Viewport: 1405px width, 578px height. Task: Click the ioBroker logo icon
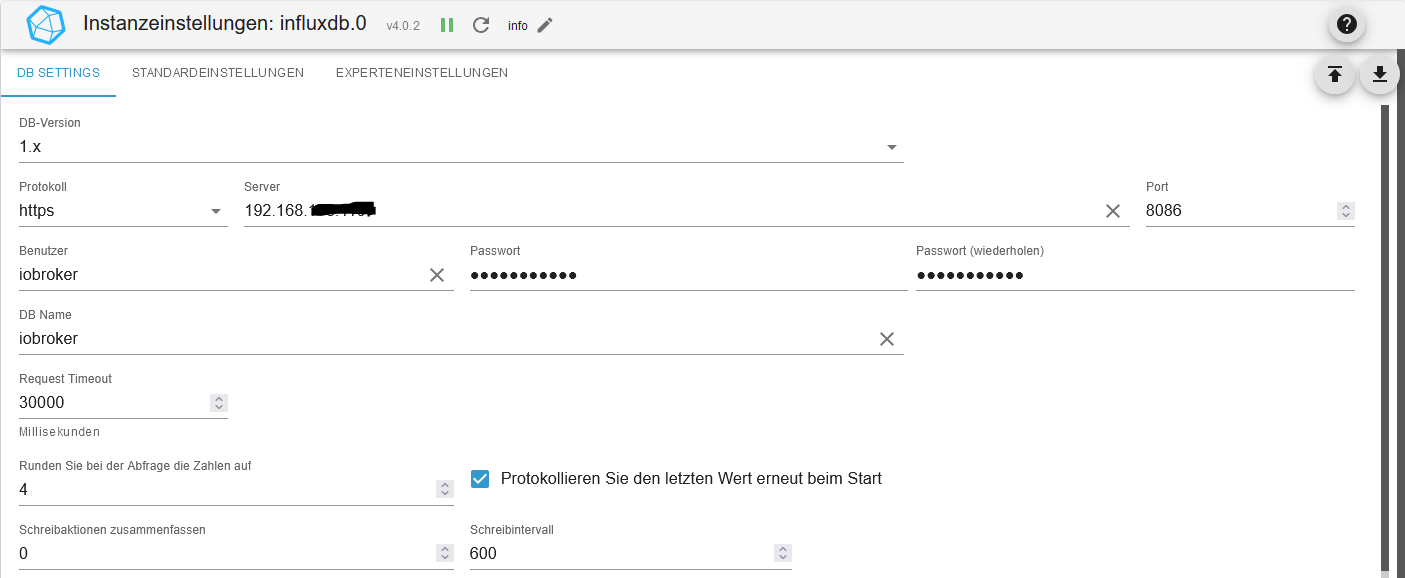click(x=45, y=25)
